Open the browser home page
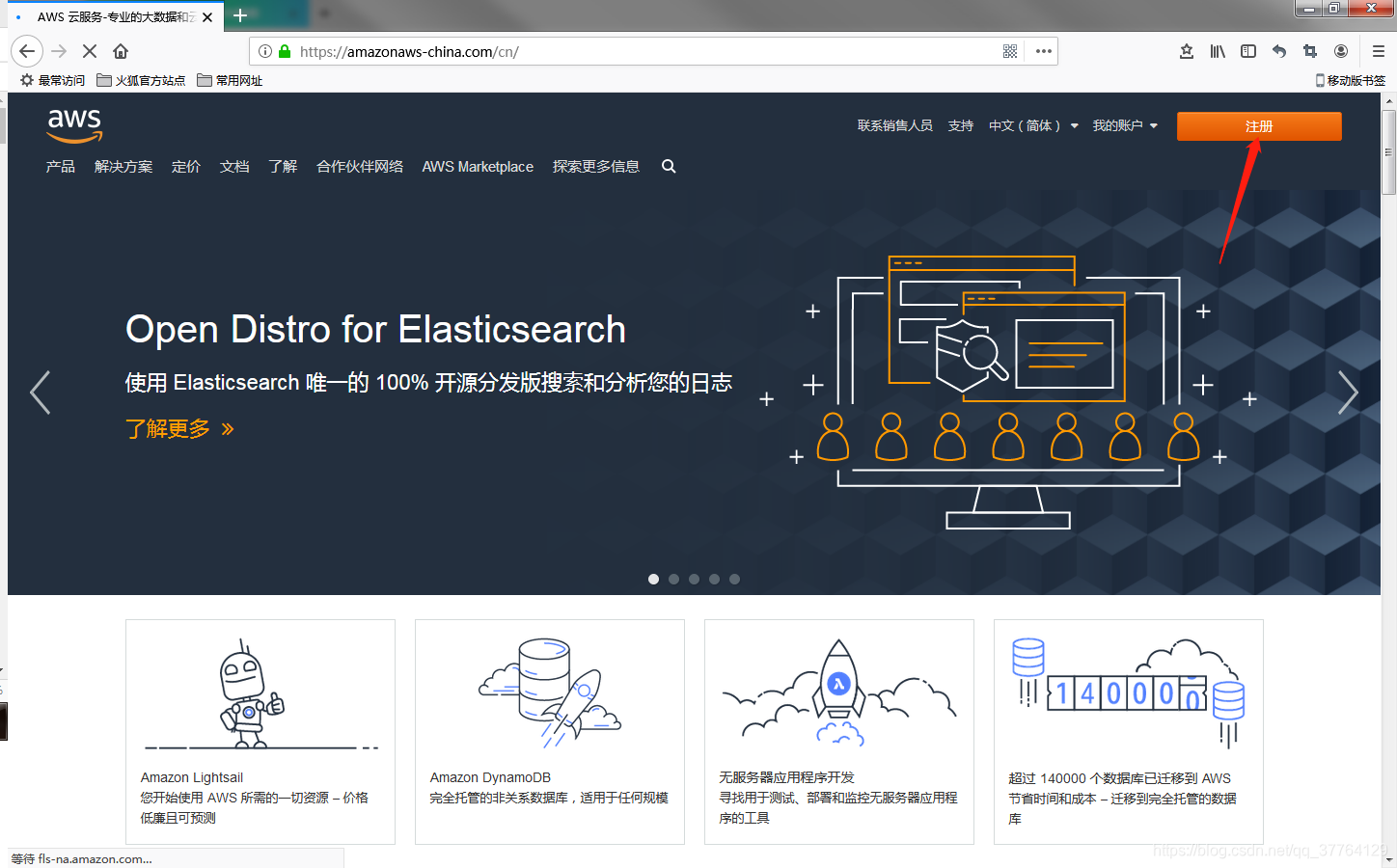This screenshot has height=868, width=1397. point(121,51)
